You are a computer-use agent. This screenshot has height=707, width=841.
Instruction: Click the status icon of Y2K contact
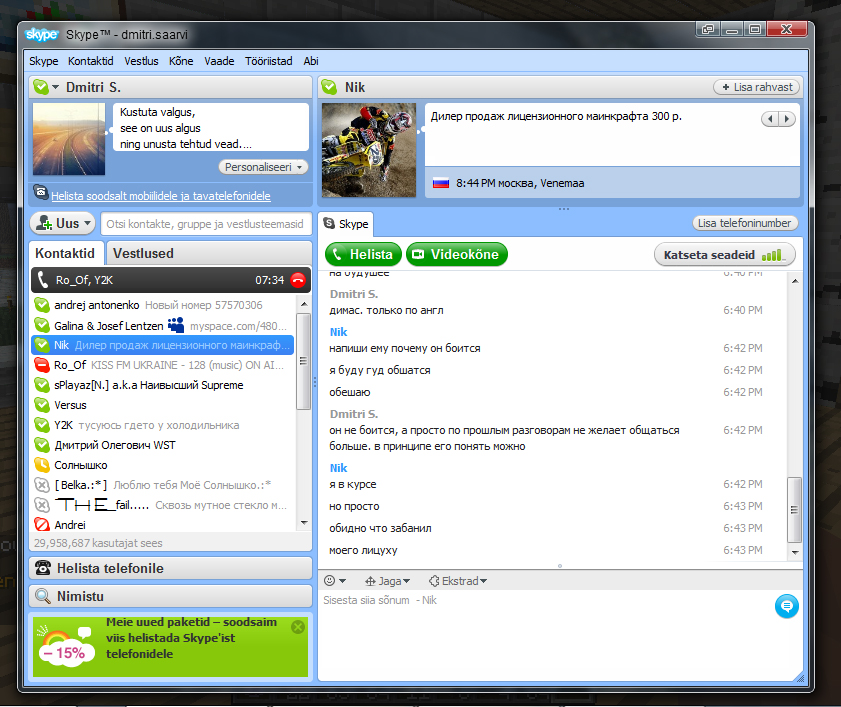(42, 425)
